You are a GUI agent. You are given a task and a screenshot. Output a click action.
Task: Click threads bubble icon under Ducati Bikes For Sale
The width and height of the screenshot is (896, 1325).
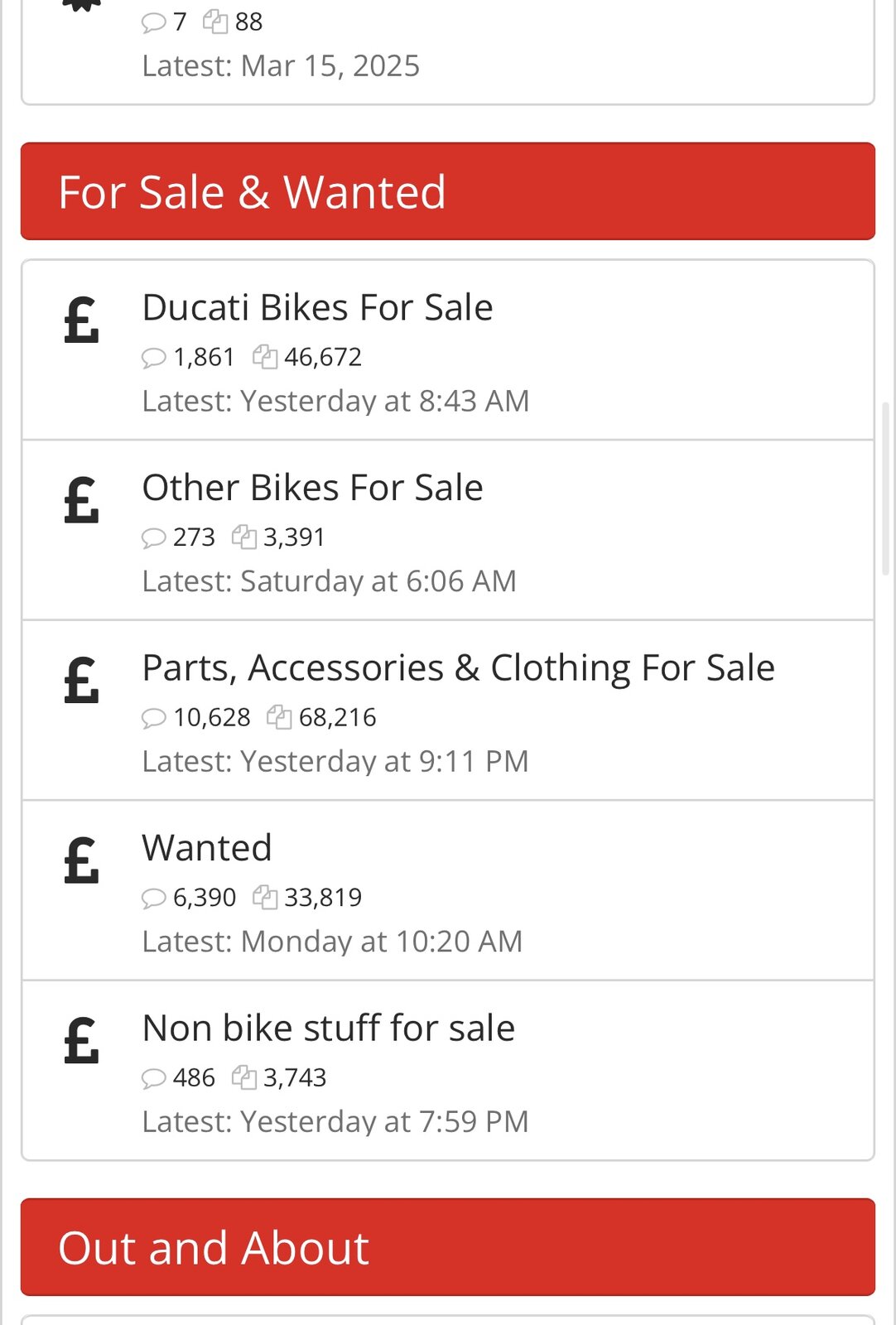pyautogui.click(x=154, y=358)
